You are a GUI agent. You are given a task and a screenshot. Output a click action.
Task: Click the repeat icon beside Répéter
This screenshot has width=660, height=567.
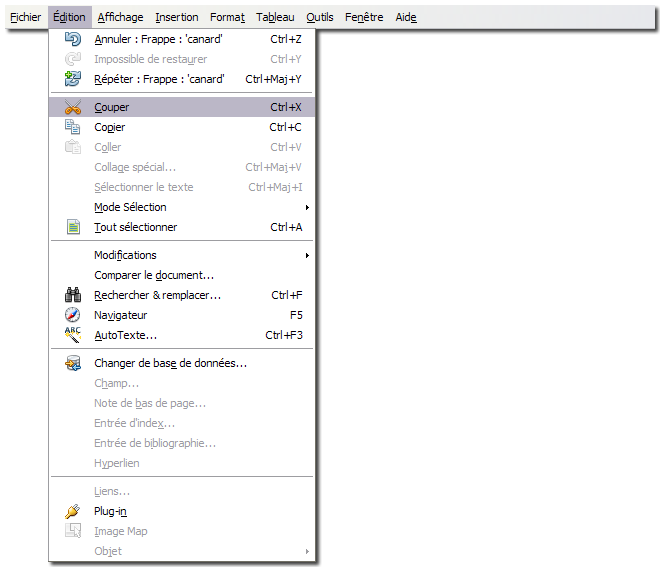pyautogui.click(x=72, y=79)
